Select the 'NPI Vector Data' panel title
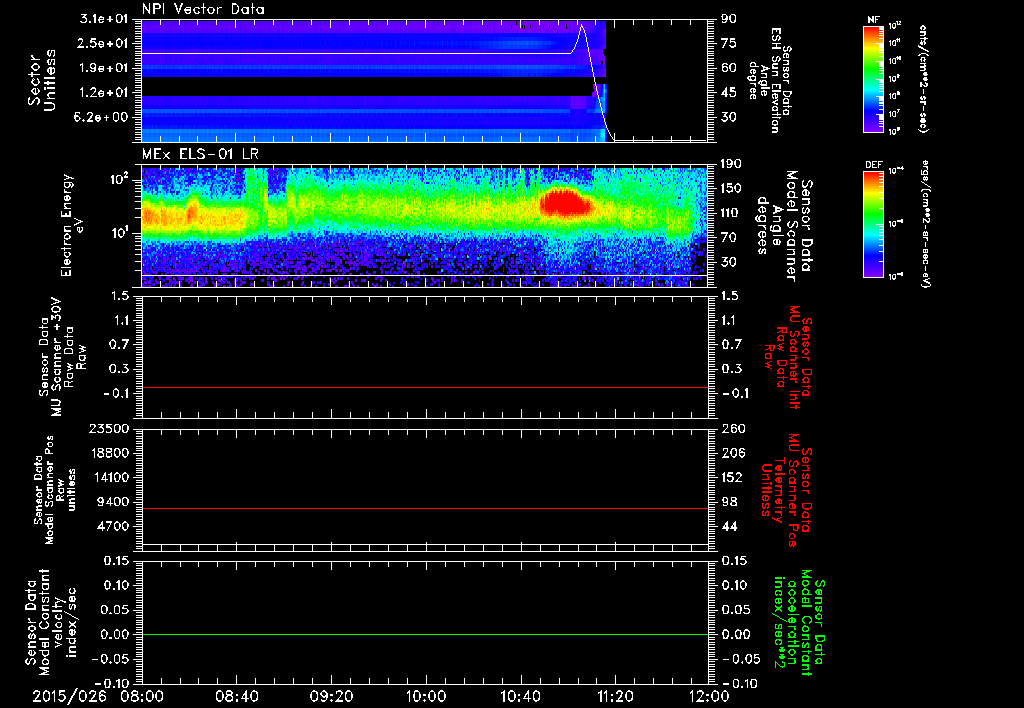 [x=203, y=9]
